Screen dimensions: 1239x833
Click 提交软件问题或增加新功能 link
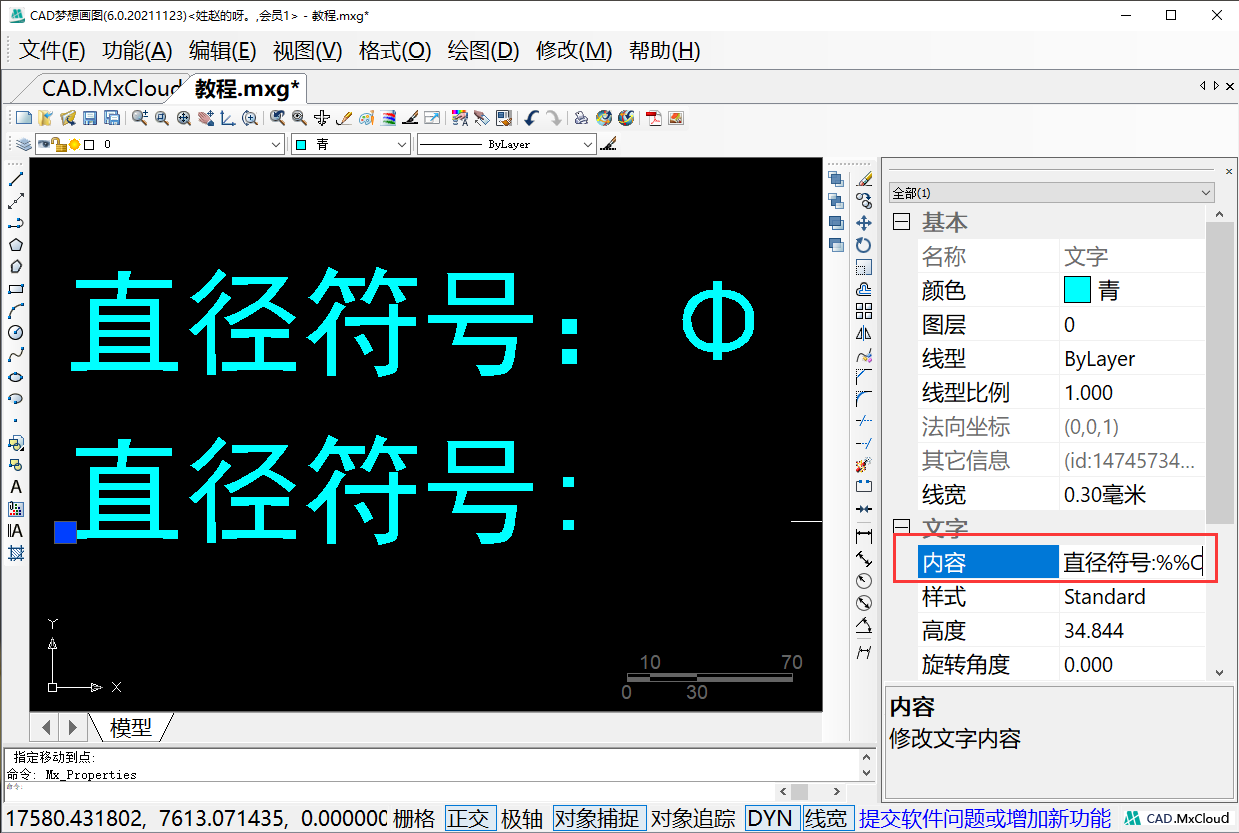point(985,819)
